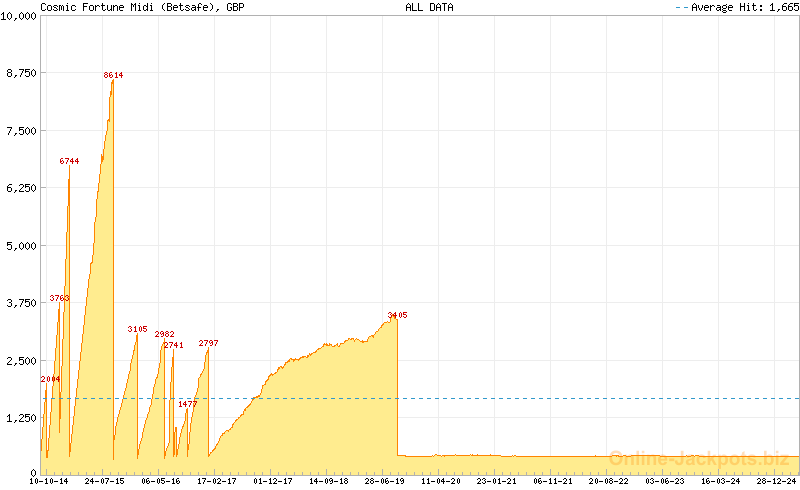Select the 28-06-19 date axis label
This screenshot has height=490, width=800.
click(385, 481)
